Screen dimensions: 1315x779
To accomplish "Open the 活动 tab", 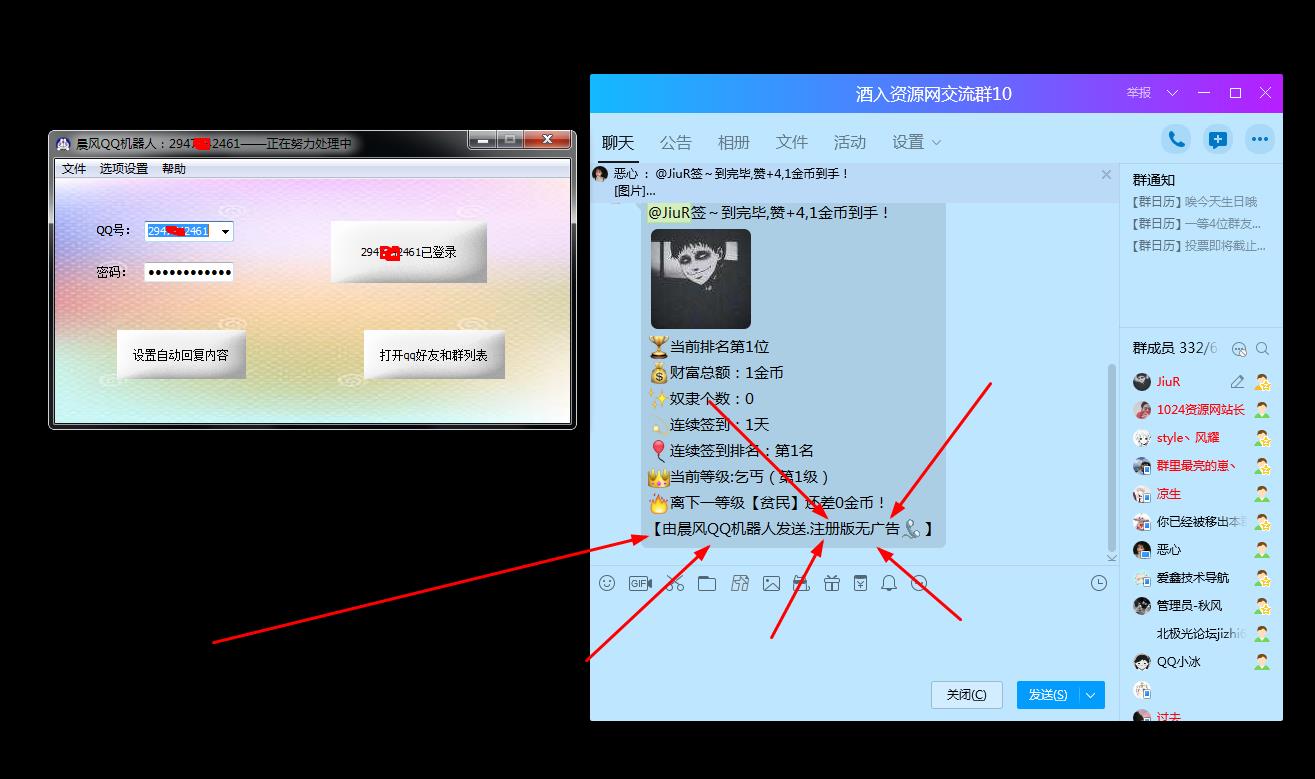I will tap(850, 142).
